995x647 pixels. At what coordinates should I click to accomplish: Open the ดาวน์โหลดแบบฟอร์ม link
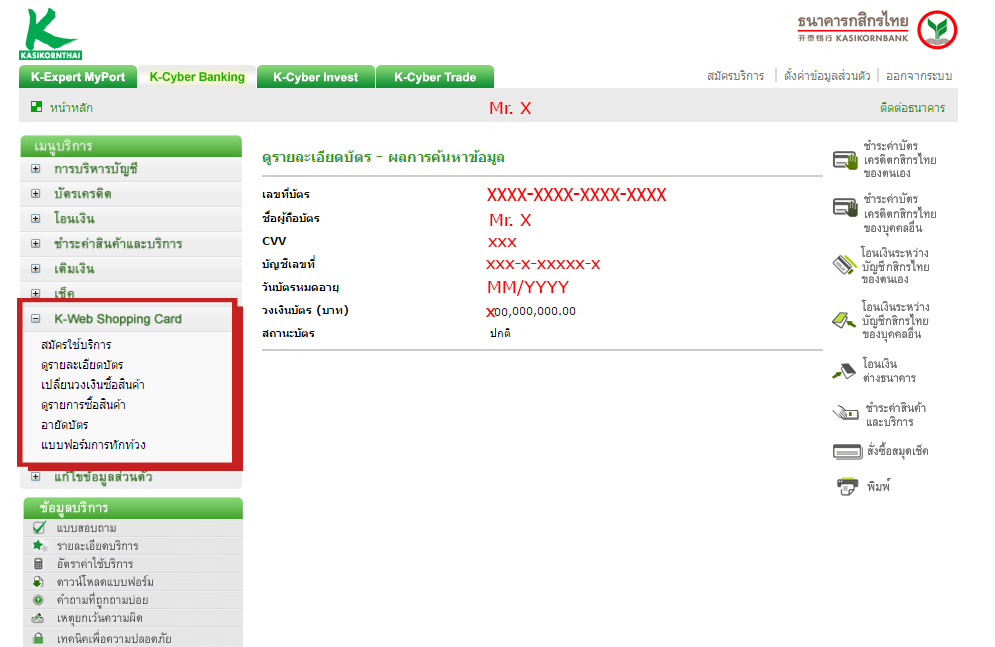pos(105,582)
